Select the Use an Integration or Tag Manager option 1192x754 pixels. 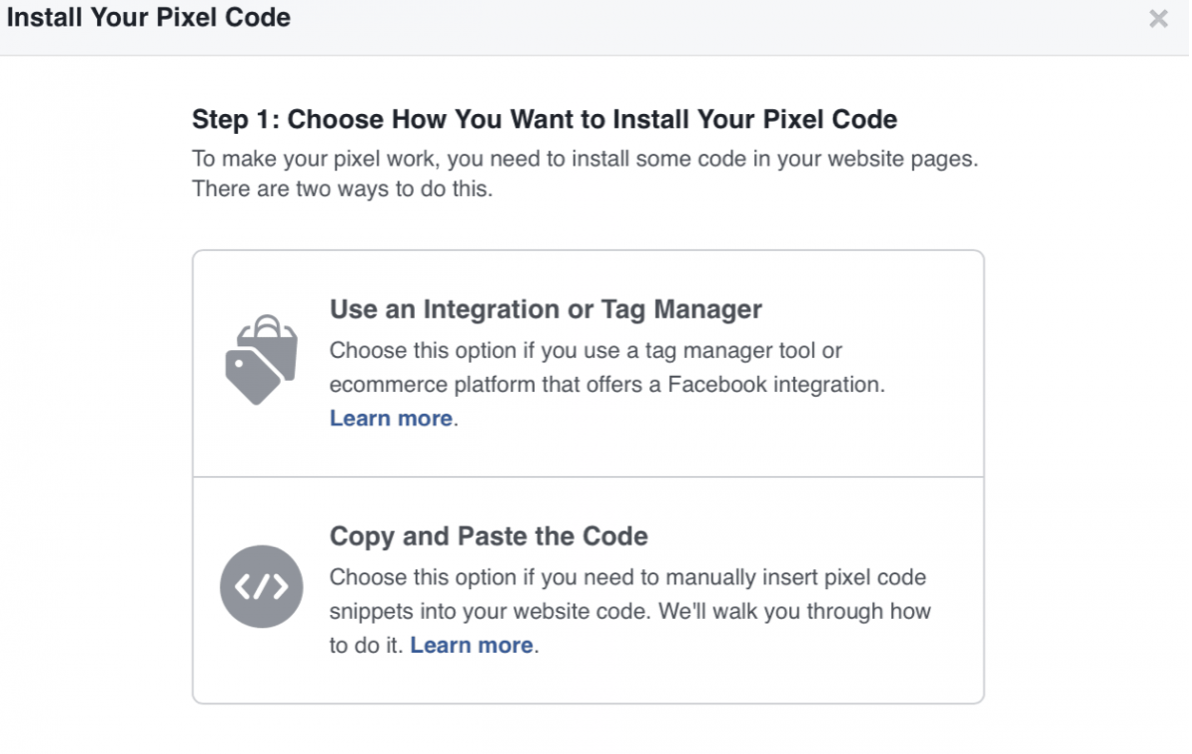click(587, 362)
